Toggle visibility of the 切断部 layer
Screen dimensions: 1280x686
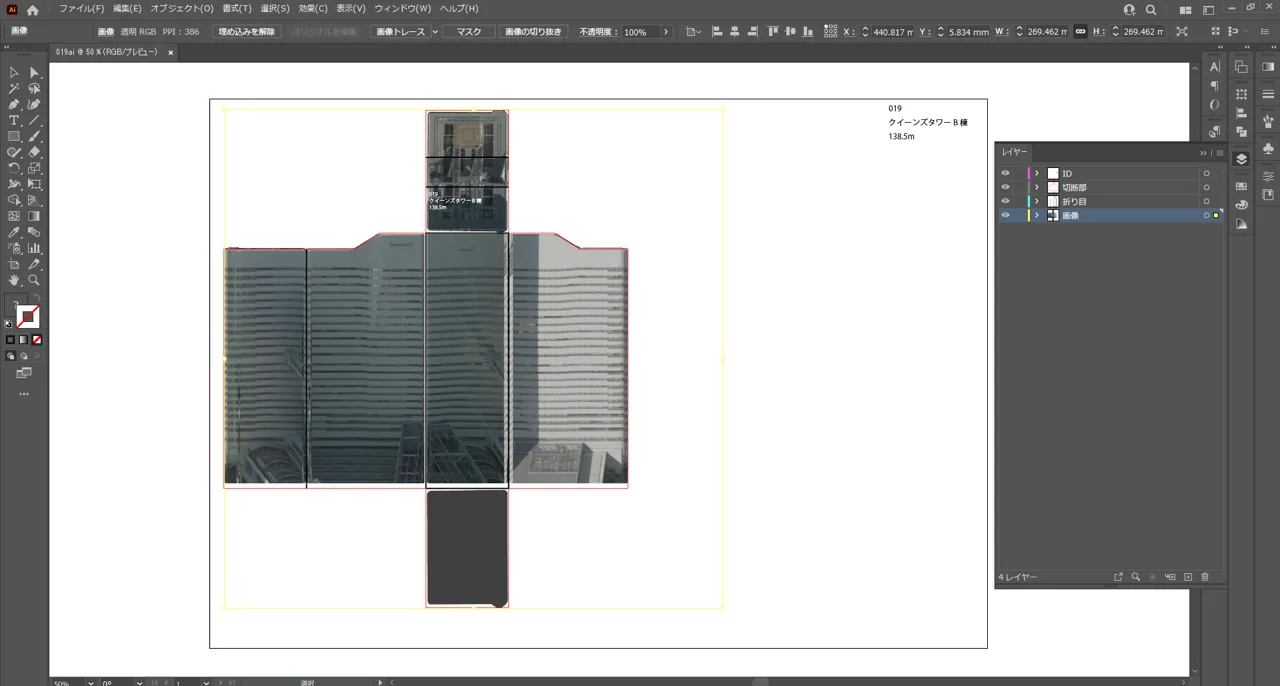point(1005,187)
